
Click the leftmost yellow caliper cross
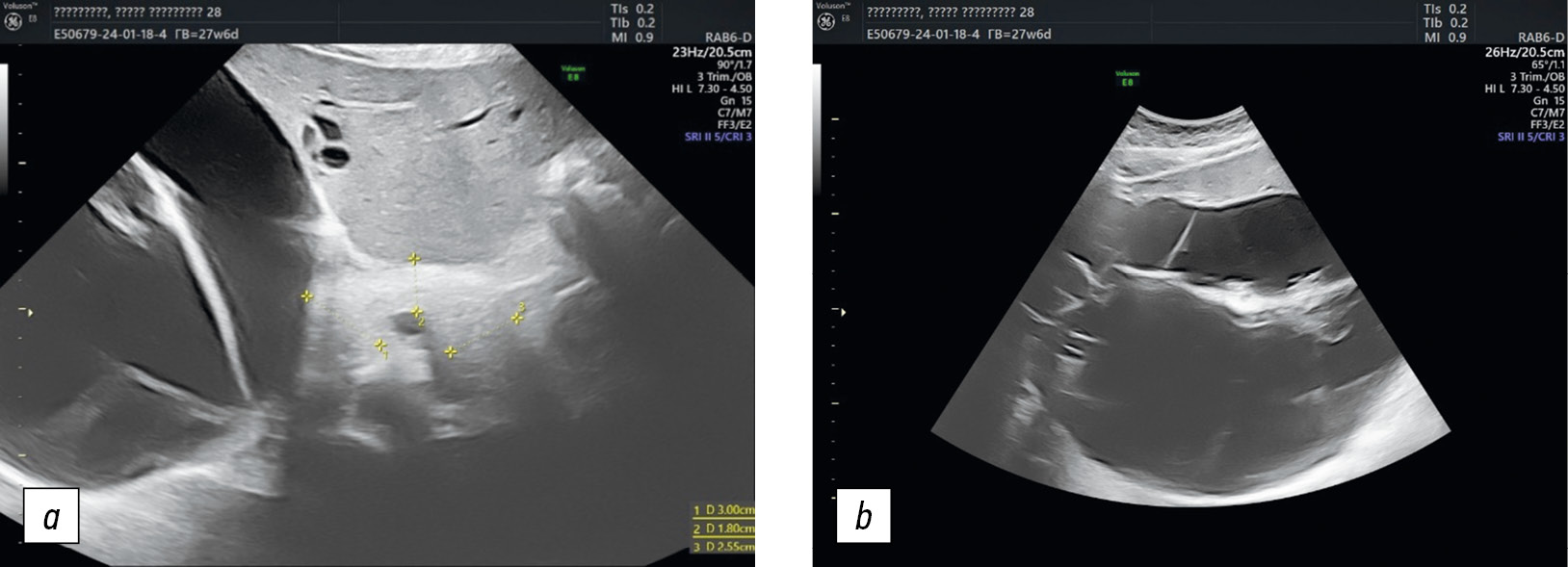tap(307, 296)
